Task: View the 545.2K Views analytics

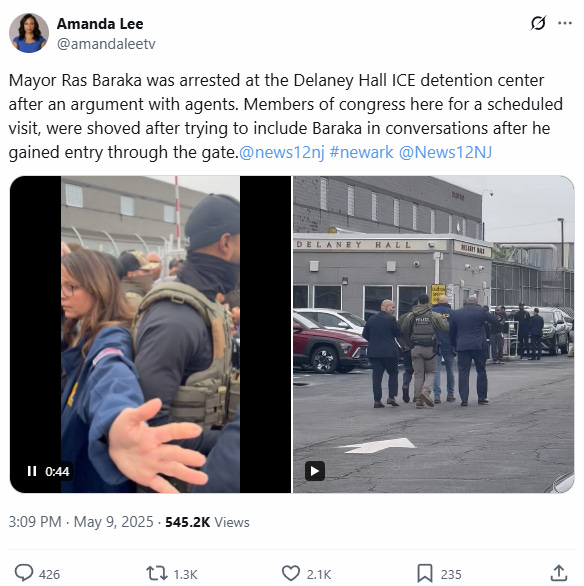Action: coord(207,522)
